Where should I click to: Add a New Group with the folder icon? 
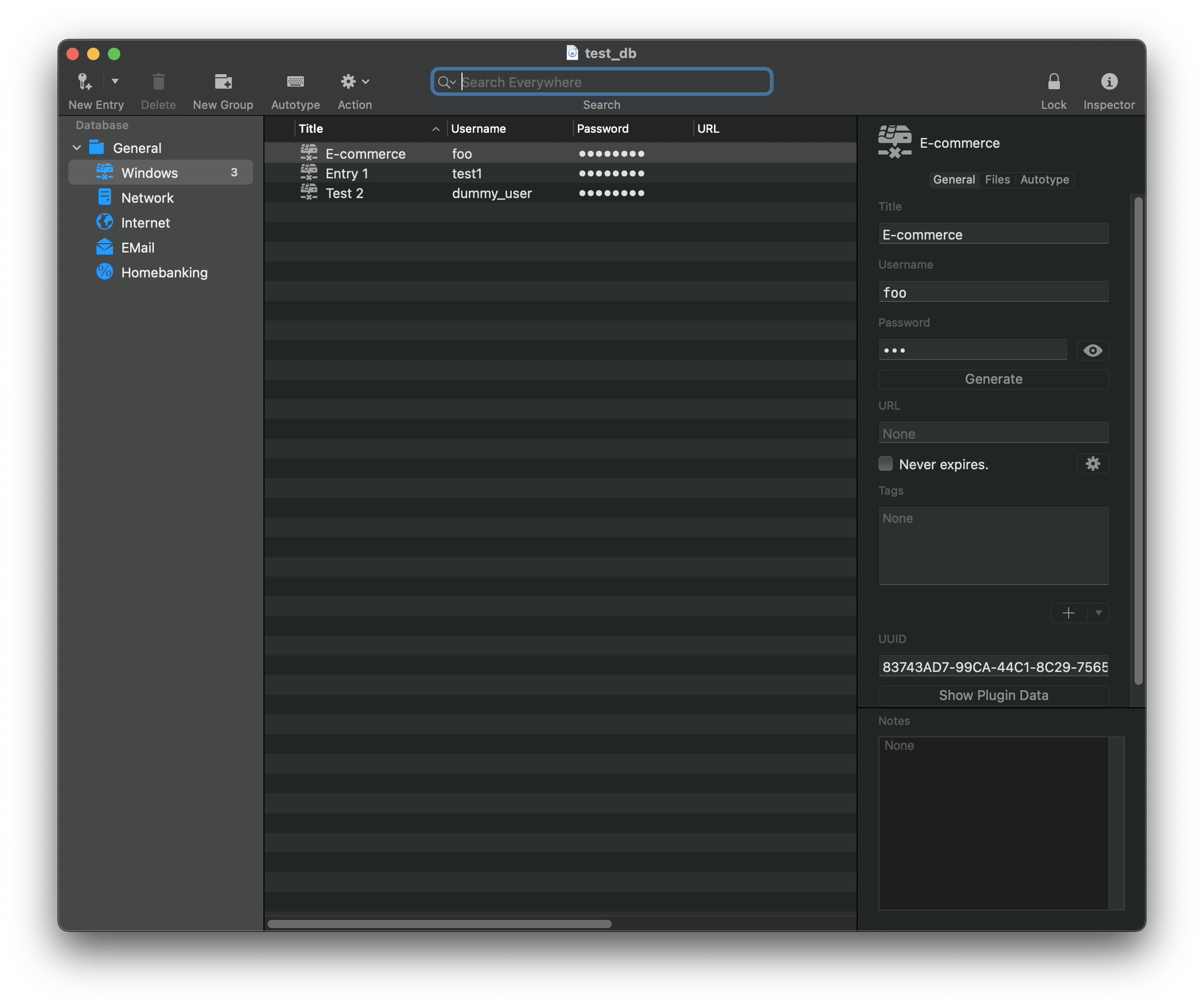223,81
